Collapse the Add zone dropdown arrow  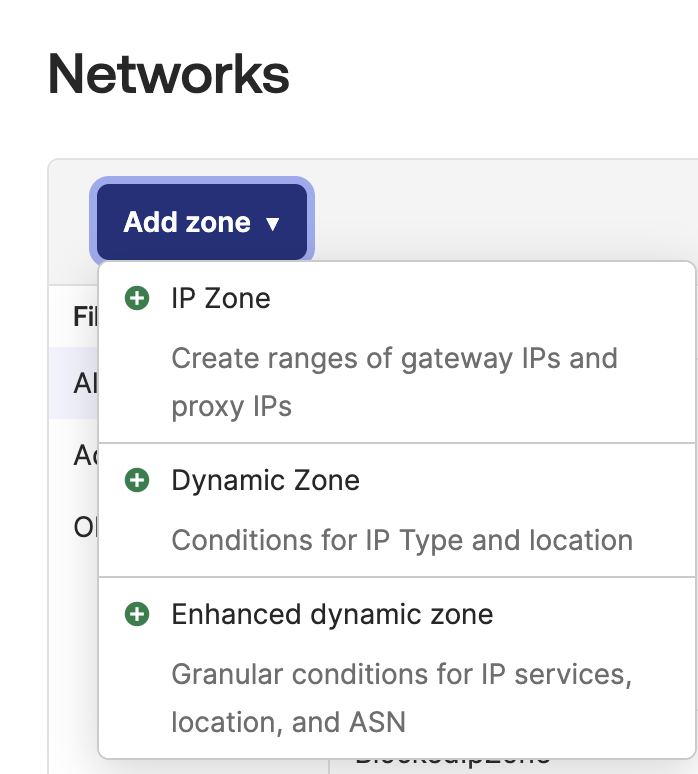click(273, 224)
